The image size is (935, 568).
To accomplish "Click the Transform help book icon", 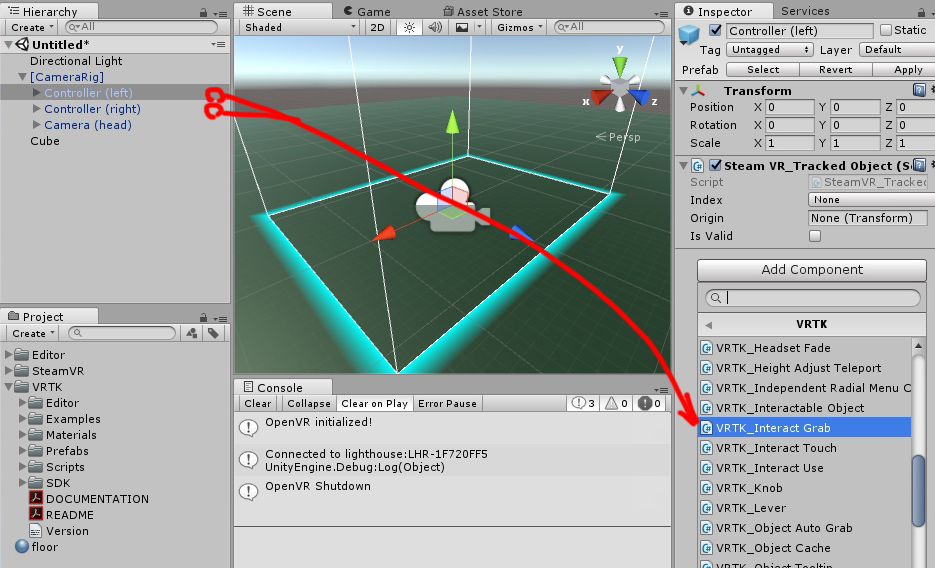I will (919, 91).
